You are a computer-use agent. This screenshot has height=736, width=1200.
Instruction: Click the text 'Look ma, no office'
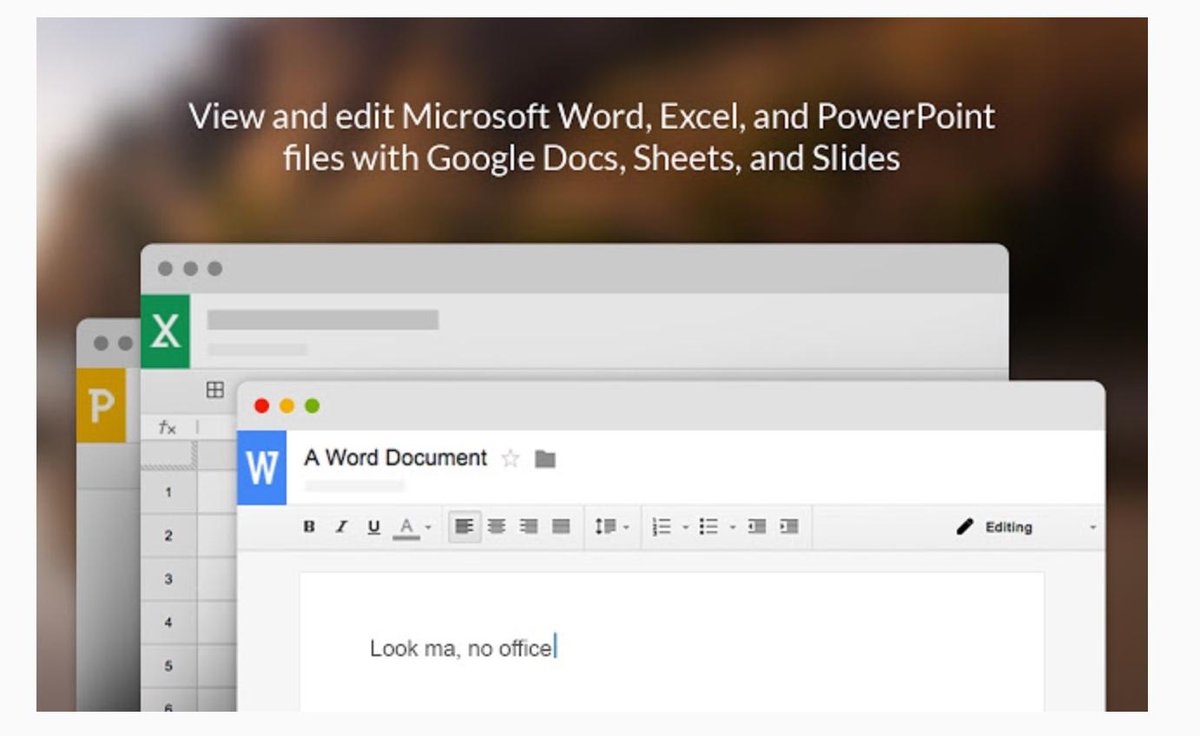click(x=460, y=648)
